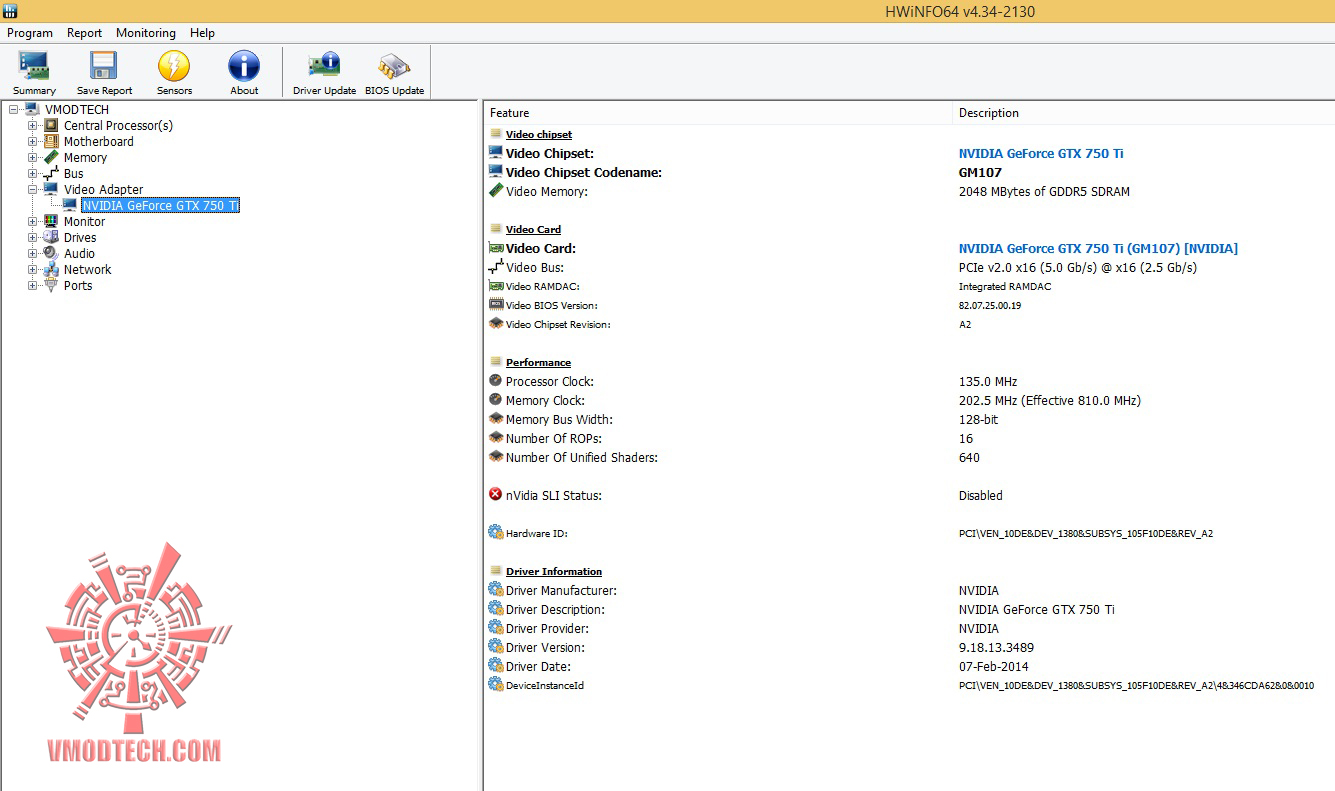
Task: Click the Driver Date value 07-Feb-2014
Action: coord(994,666)
